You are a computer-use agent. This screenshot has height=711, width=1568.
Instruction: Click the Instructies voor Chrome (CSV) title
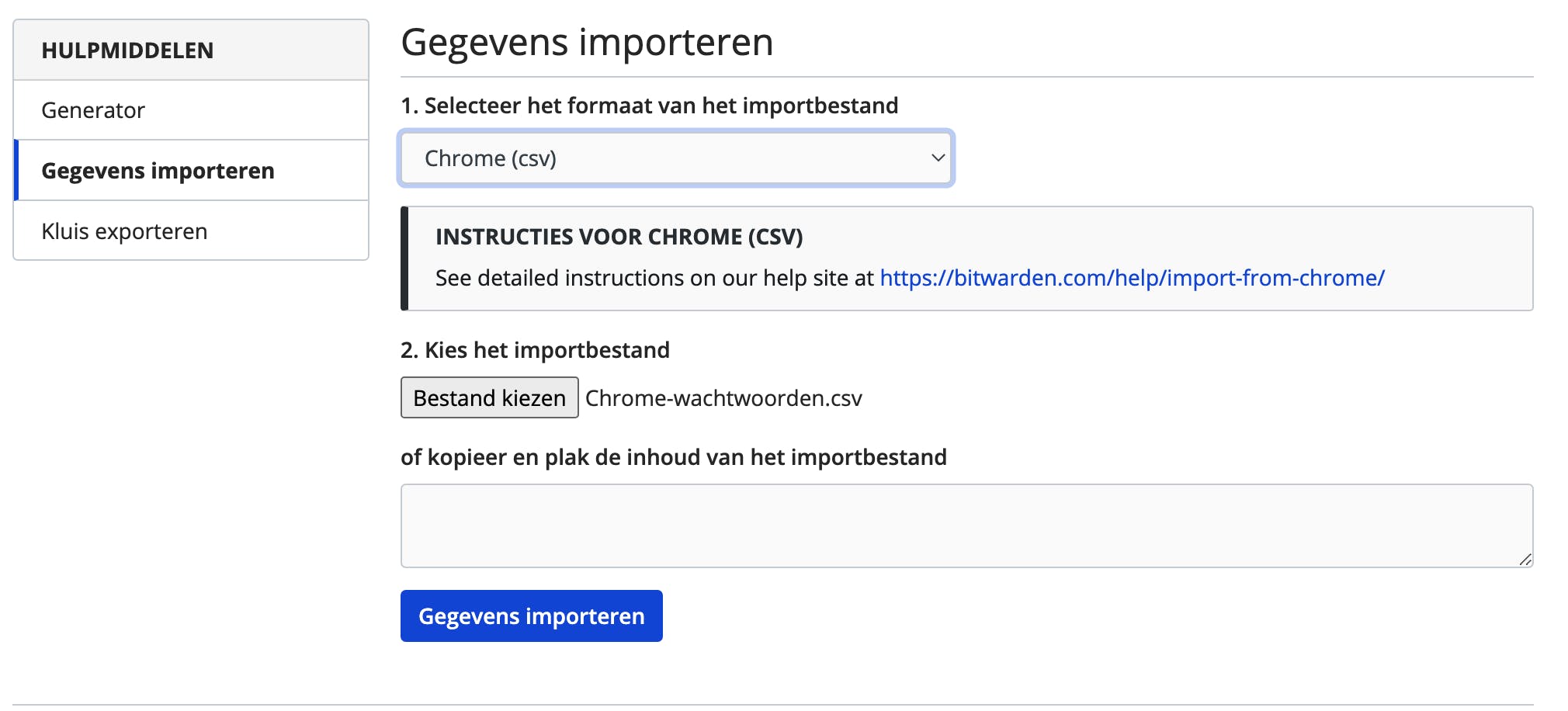pos(619,237)
